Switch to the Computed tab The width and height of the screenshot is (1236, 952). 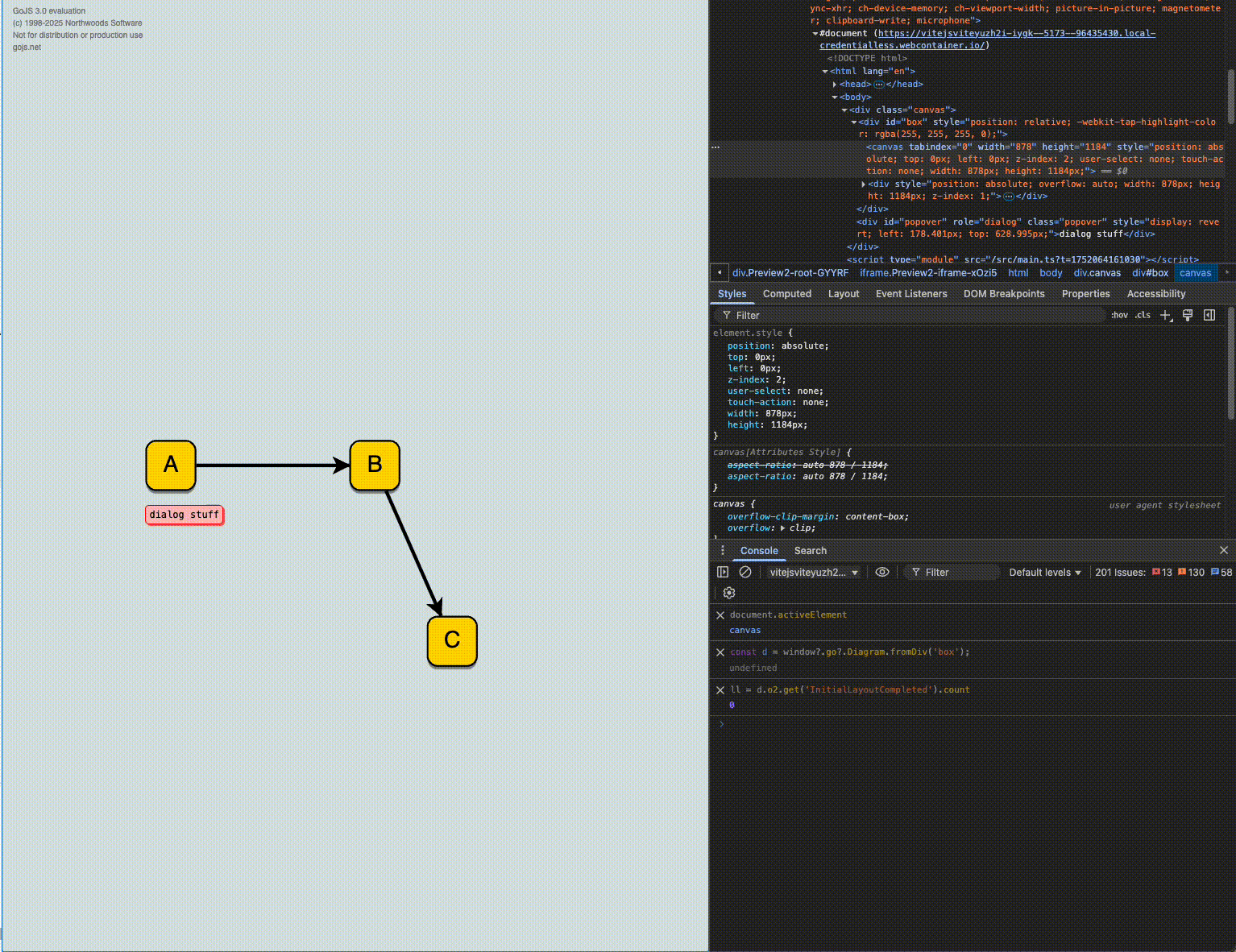(x=787, y=294)
